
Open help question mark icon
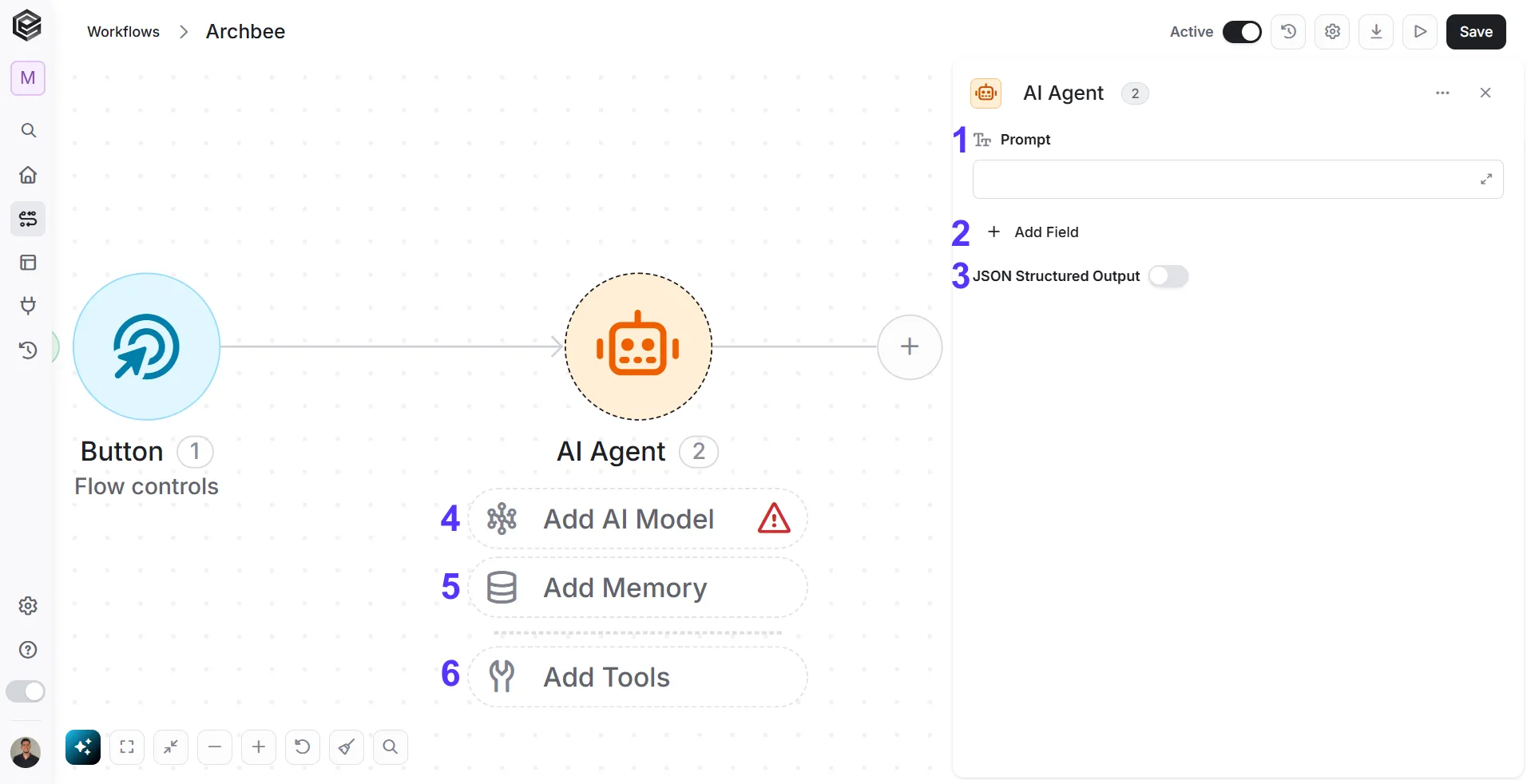click(28, 650)
